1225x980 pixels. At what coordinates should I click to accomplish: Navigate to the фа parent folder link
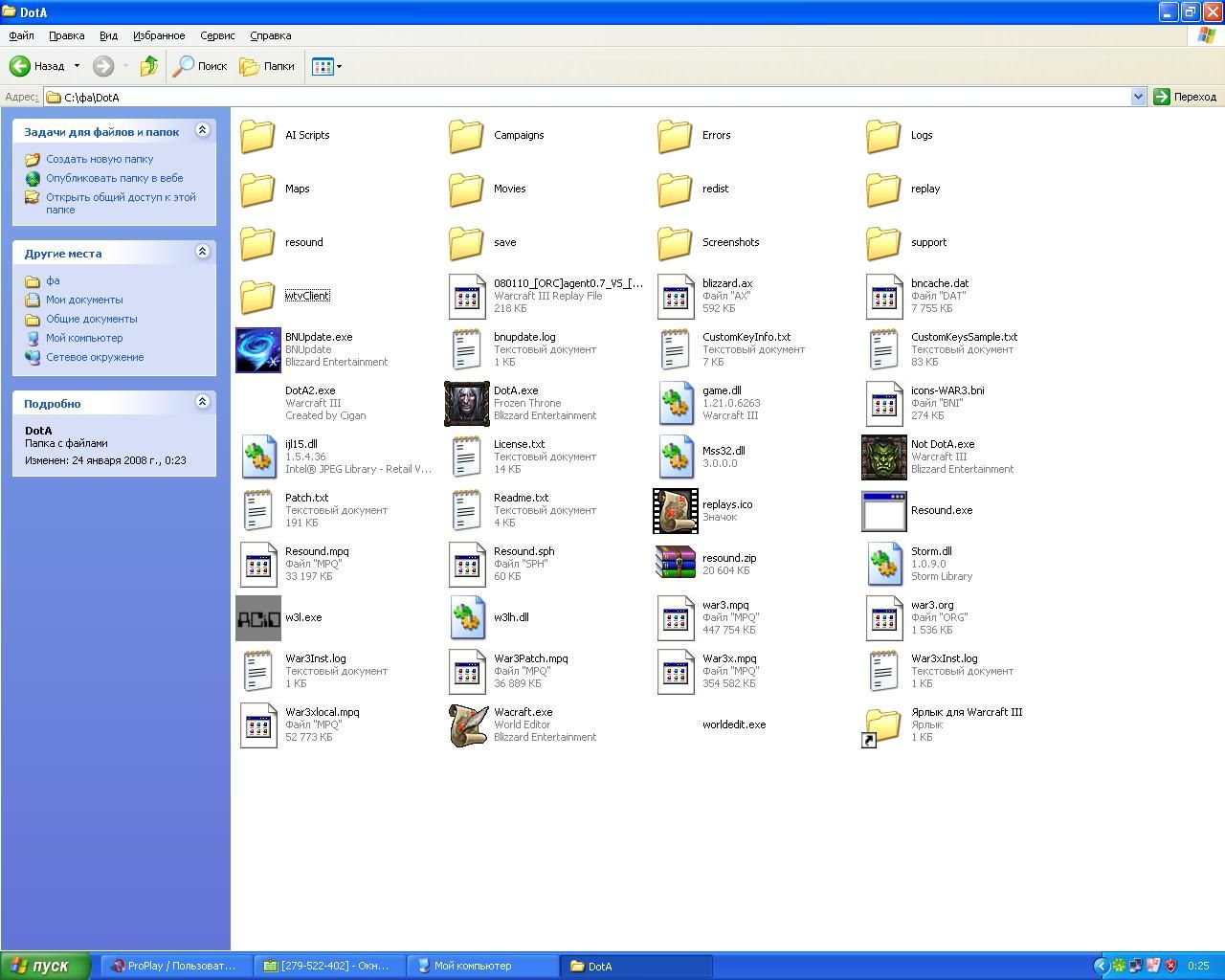[53, 280]
